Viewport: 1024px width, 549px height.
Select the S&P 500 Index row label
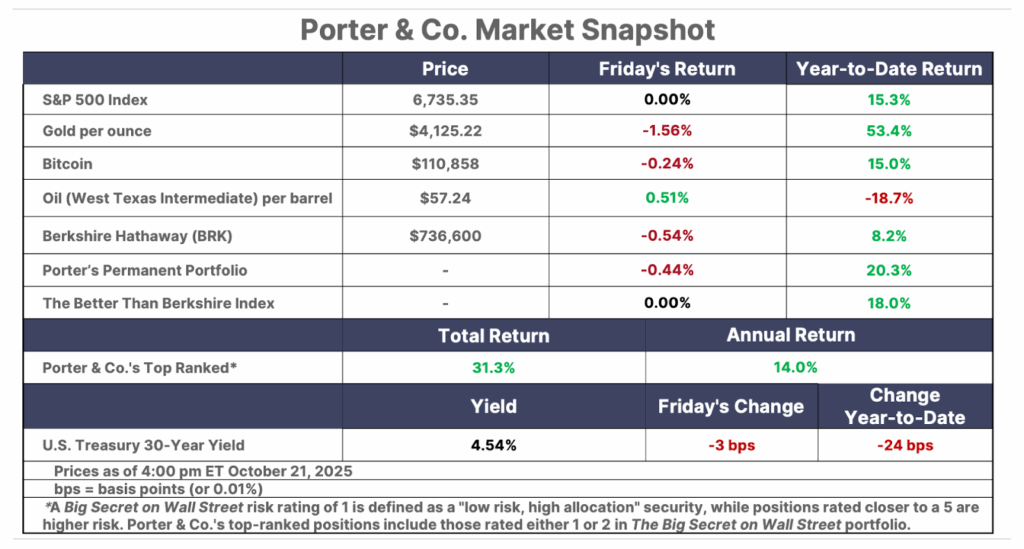[96, 100]
